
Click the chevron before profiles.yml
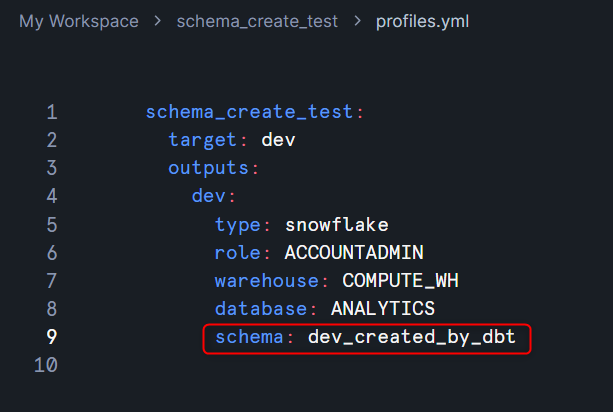coord(357,21)
